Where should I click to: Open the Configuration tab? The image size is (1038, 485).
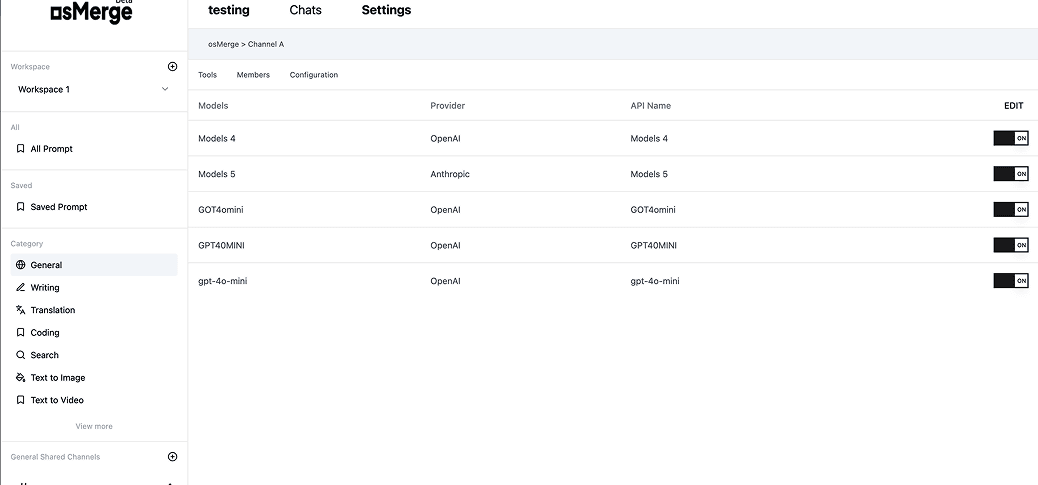(x=314, y=75)
